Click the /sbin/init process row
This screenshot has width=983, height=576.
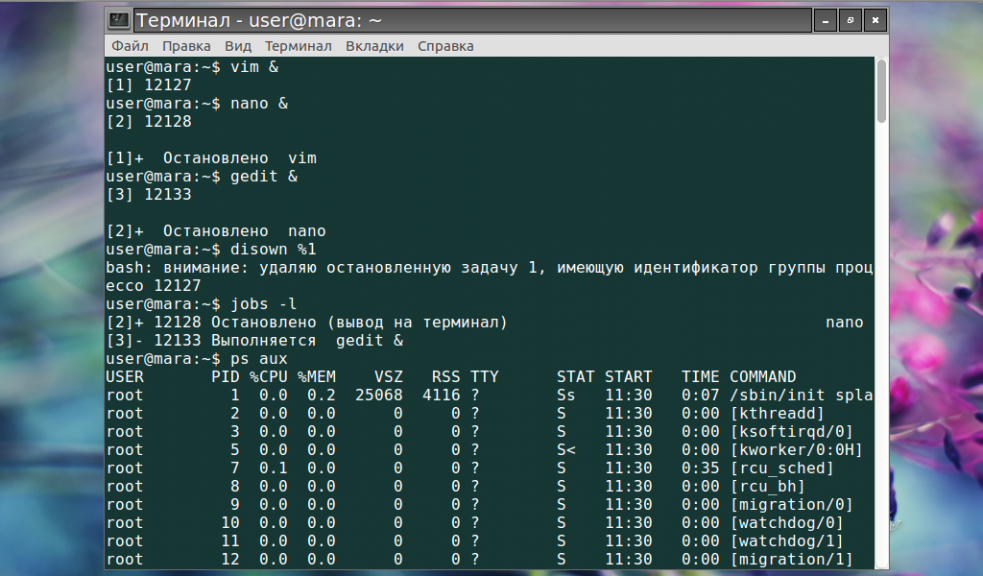[489, 395]
